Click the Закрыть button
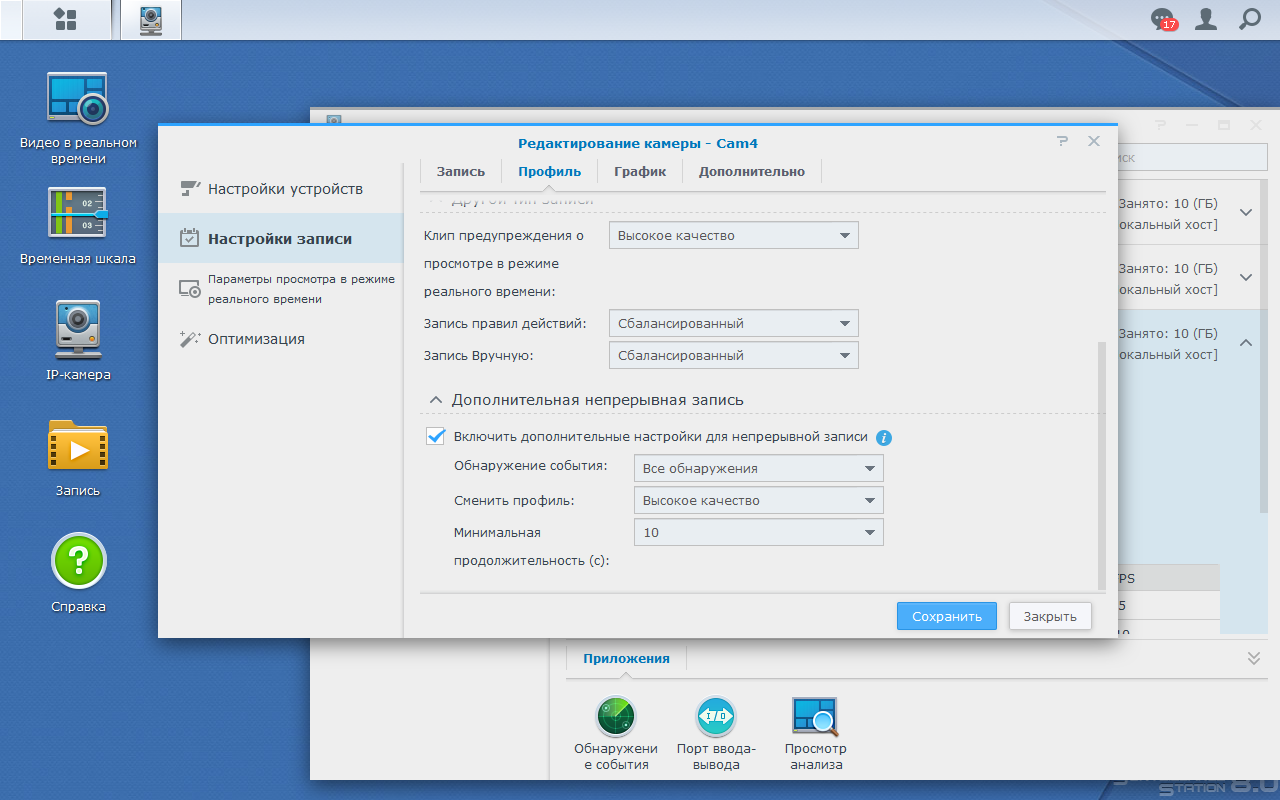Image resolution: width=1280 pixels, height=800 pixels. pyautogui.click(x=1050, y=616)
